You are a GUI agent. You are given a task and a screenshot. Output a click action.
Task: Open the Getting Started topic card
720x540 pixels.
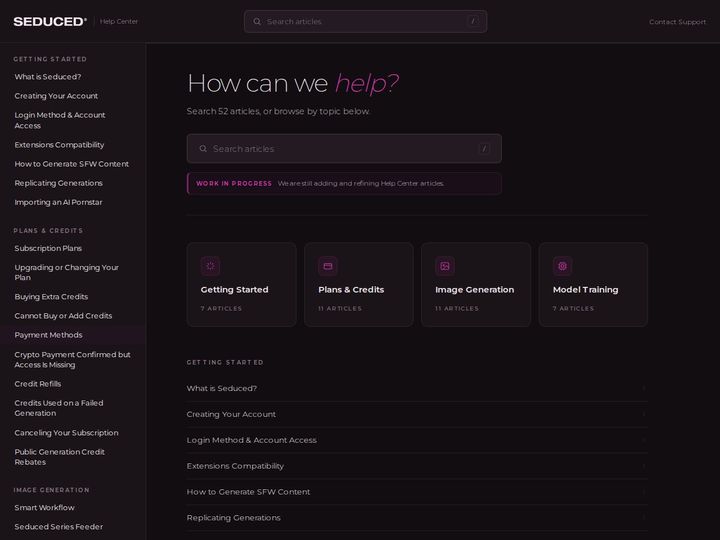pyautogui.click(x=242, y=285)
